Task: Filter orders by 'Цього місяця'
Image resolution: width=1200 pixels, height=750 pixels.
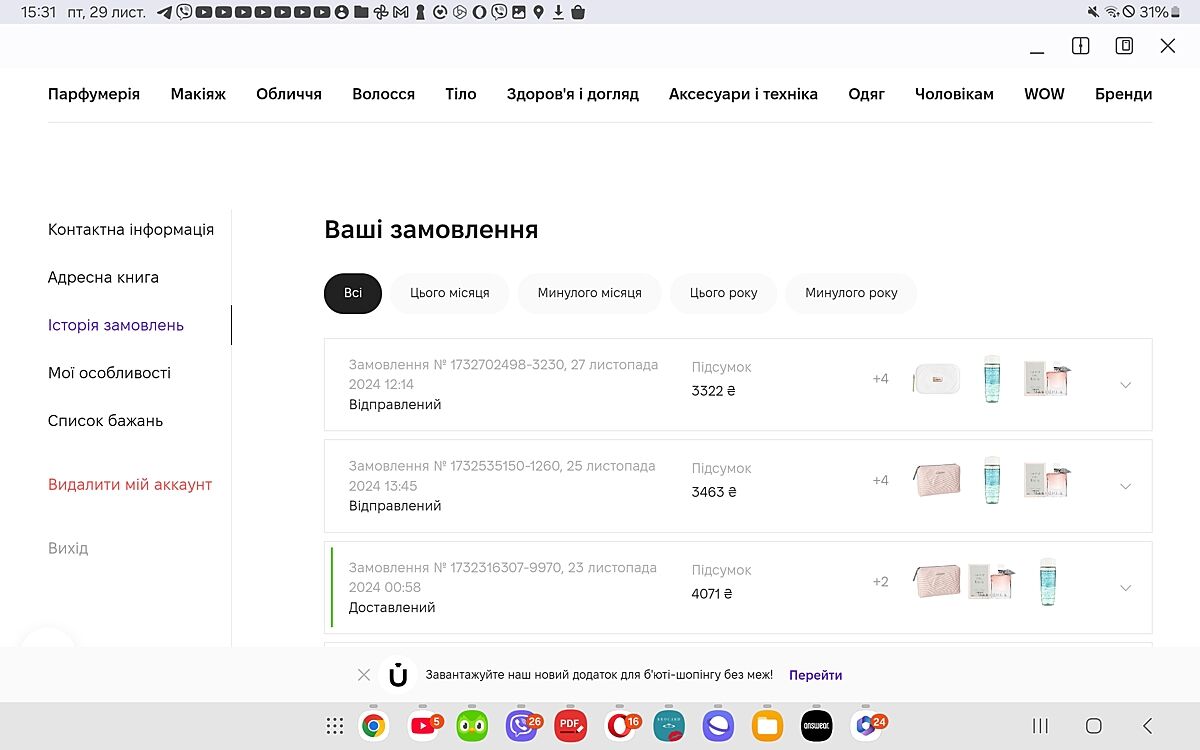Action: [x=449, y=293]
